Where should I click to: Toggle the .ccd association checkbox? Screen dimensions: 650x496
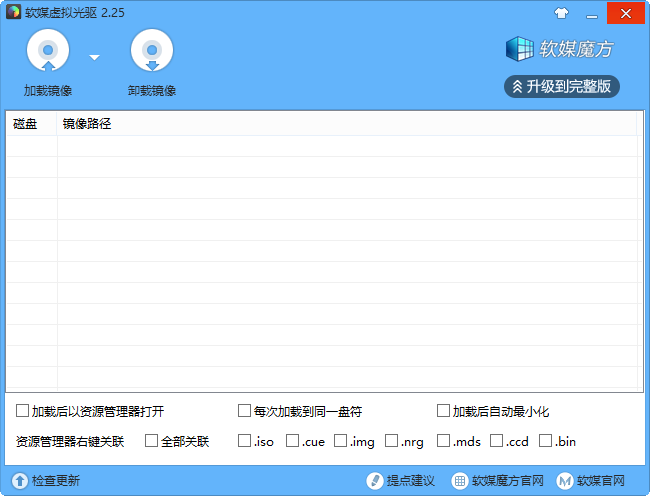click(x=496, y=440)
